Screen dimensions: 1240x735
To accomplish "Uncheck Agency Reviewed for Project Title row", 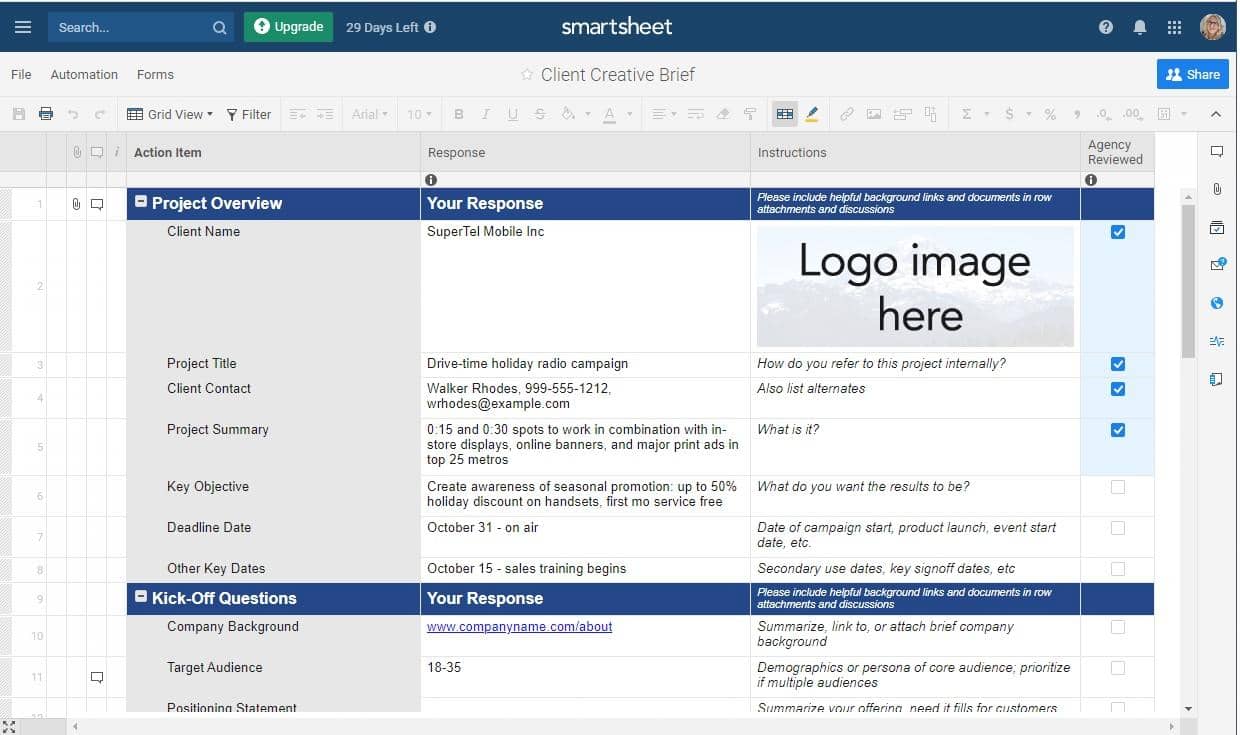I will [1118, 364].
